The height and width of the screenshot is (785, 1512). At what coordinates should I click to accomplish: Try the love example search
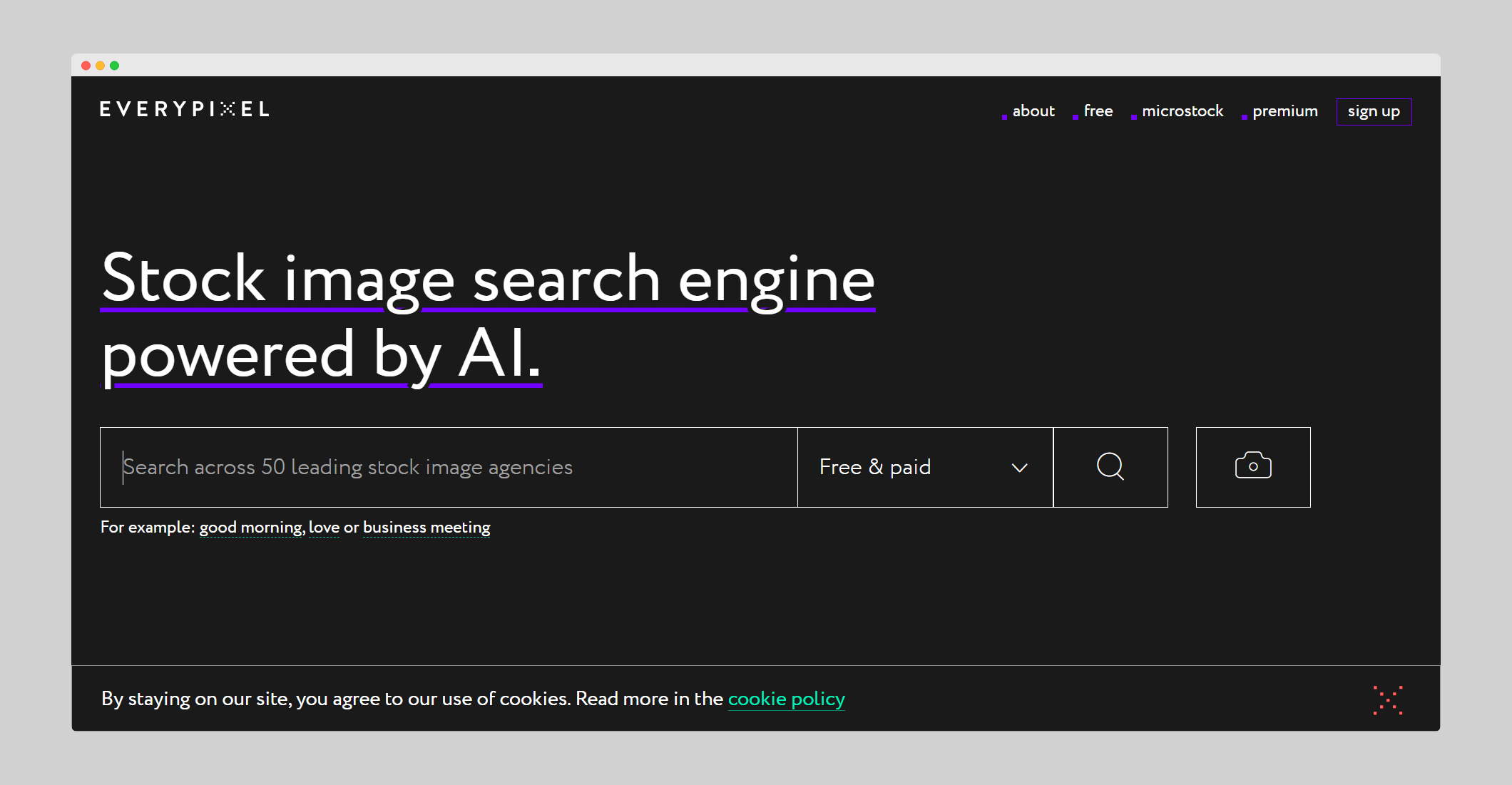click(x=324, y=528)
